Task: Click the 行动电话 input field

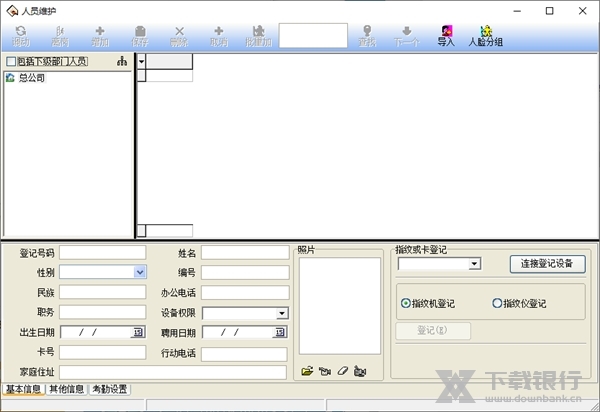Action: [x=244, y=354]
